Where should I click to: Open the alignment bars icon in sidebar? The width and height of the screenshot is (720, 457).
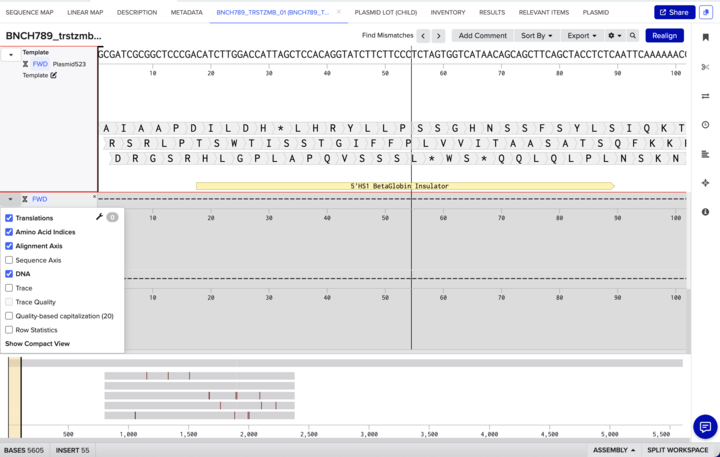(705, 154)
